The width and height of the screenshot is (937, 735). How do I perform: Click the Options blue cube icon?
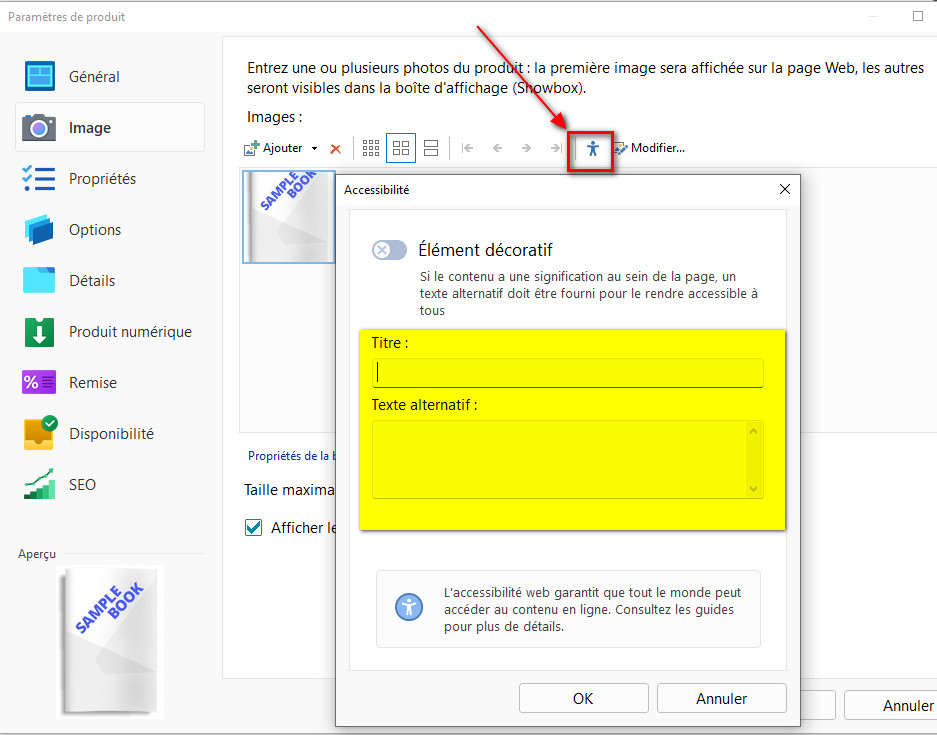(39, 229)
